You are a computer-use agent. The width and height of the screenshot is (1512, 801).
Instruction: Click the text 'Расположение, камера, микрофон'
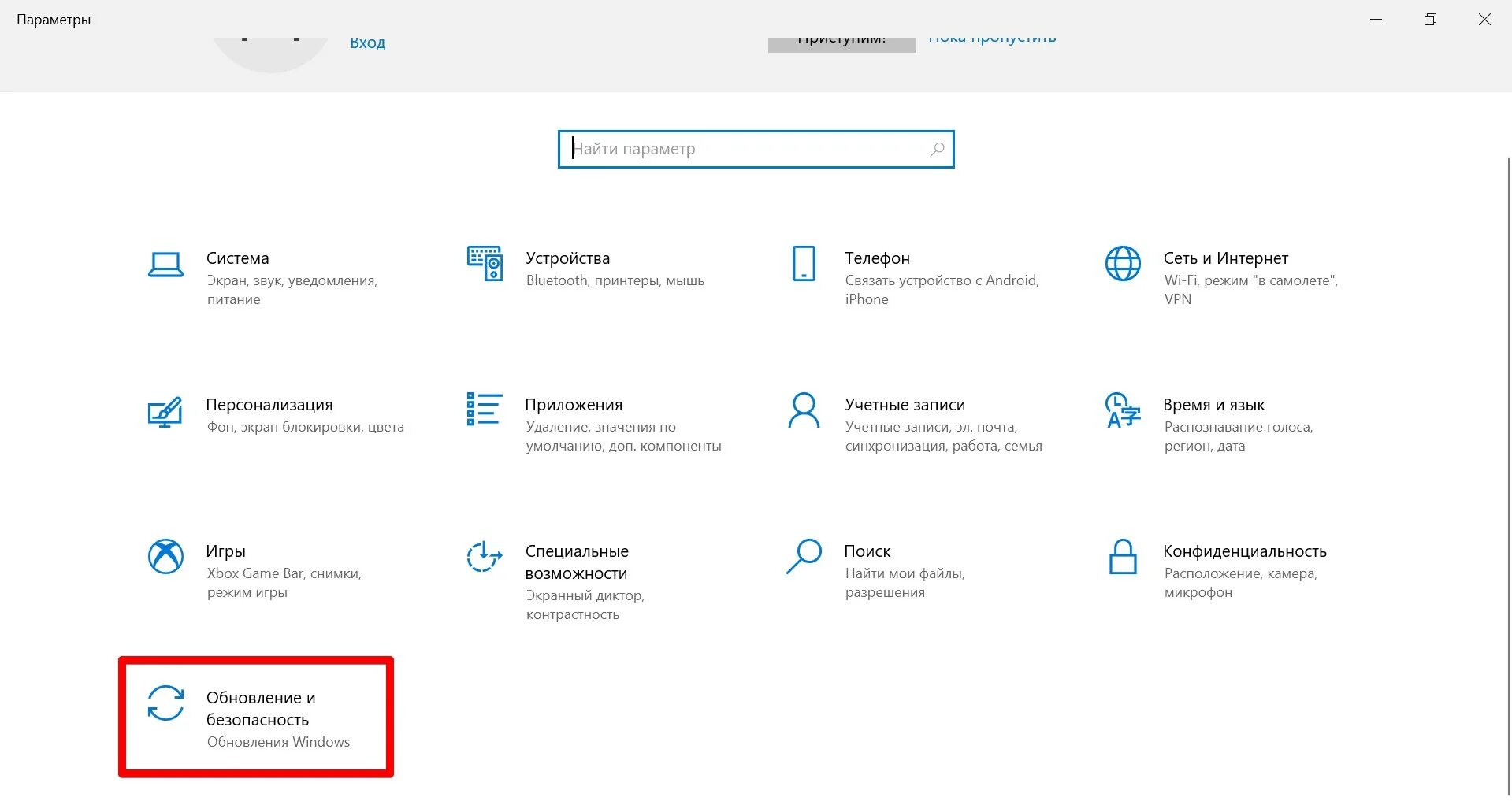(1241, 583)
